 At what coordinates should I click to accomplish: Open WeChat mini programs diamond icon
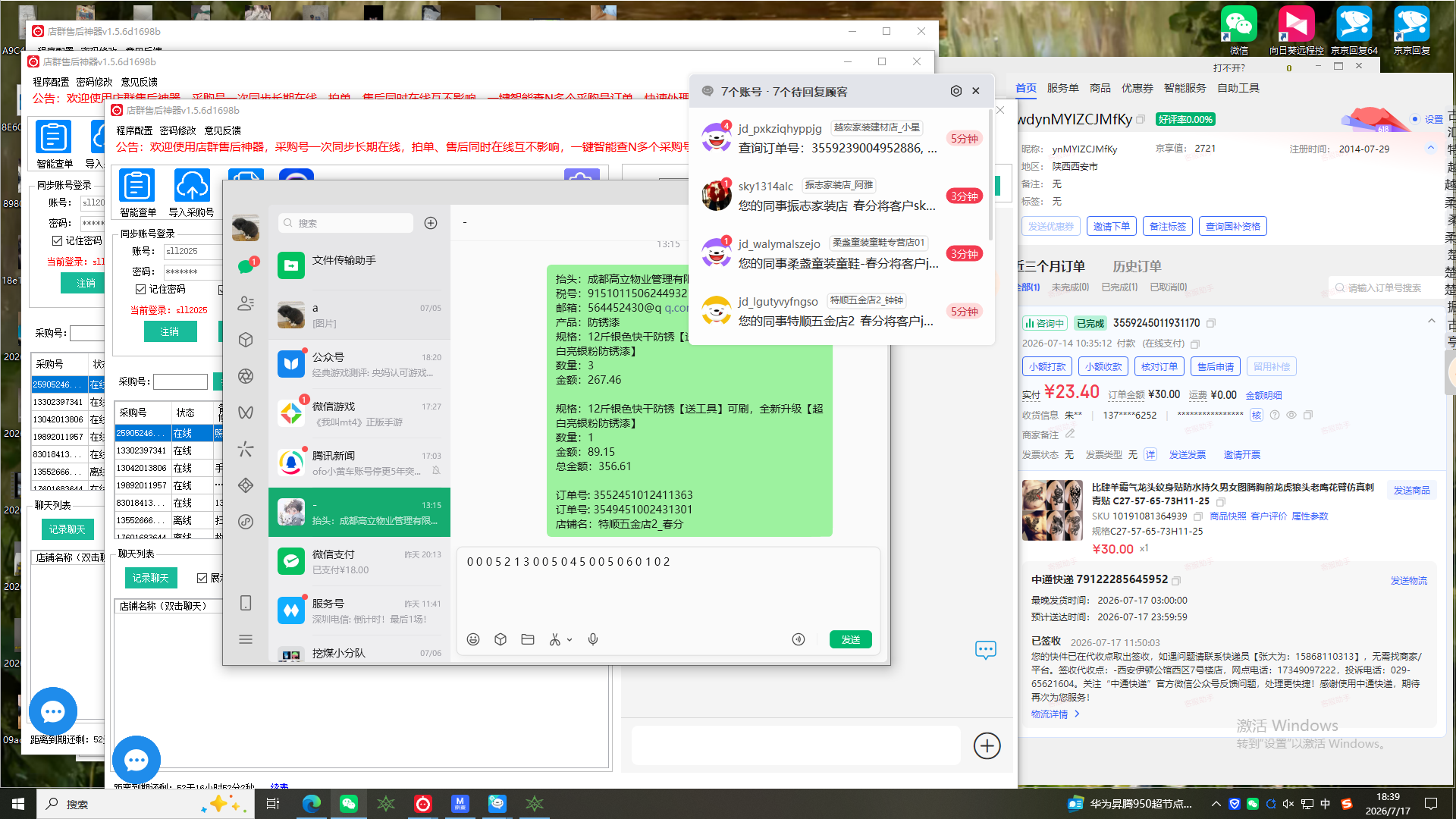click(x=245, y=485)
